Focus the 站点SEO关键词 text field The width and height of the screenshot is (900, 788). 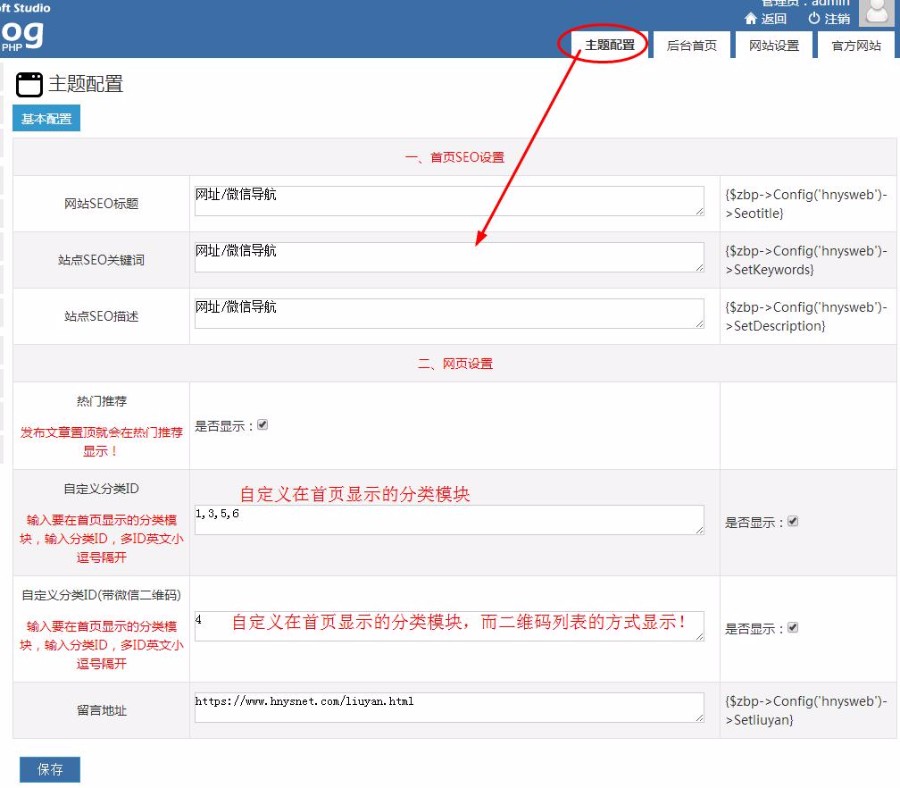449,257
